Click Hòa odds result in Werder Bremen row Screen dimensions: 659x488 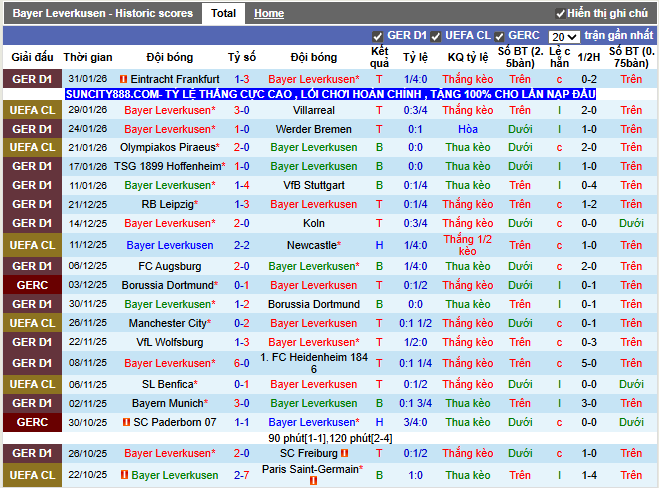click(x=468, y=129)
